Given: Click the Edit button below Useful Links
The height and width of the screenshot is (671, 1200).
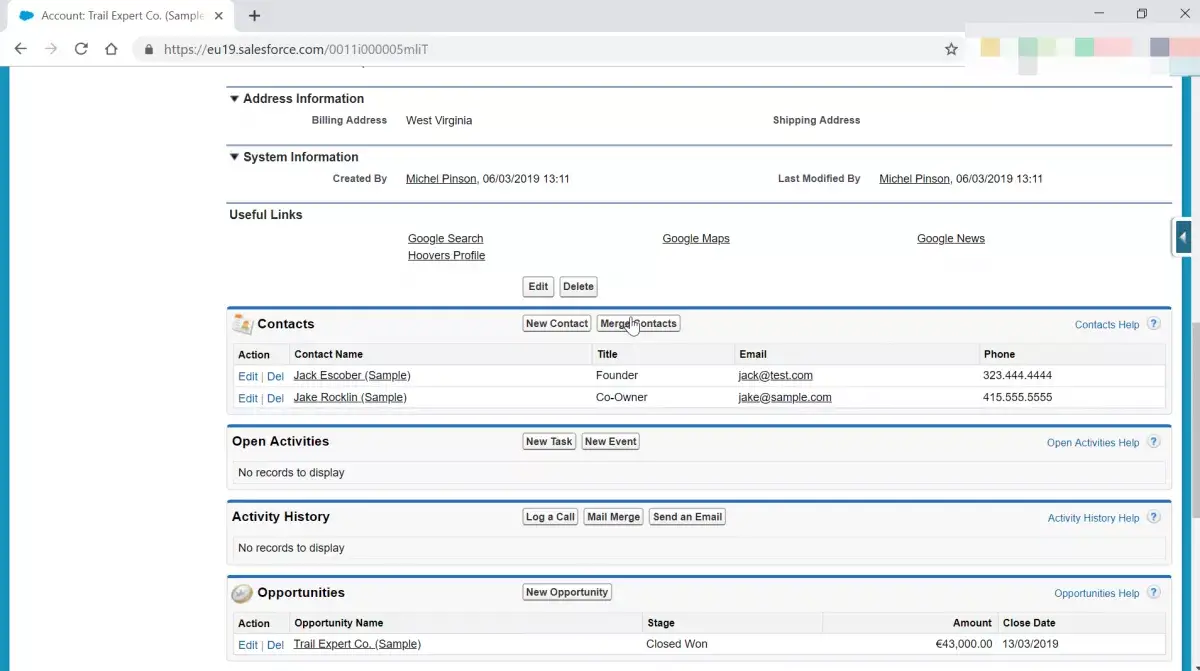Looking at the screenshot, I should coord(538,287).
